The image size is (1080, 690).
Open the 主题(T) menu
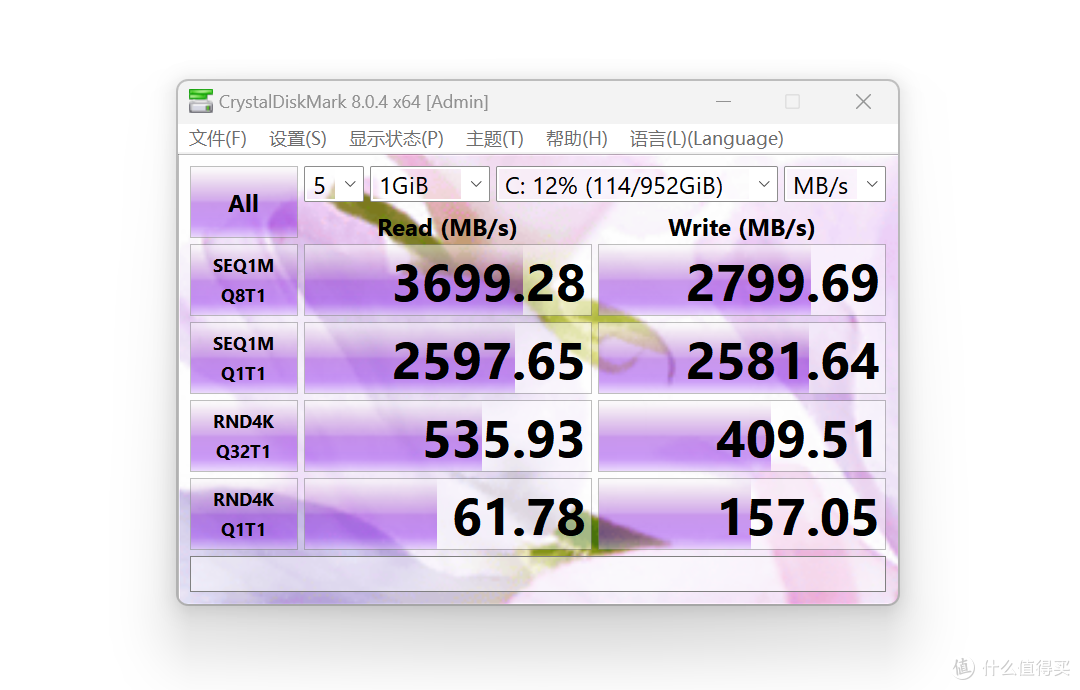click(495, 139)
